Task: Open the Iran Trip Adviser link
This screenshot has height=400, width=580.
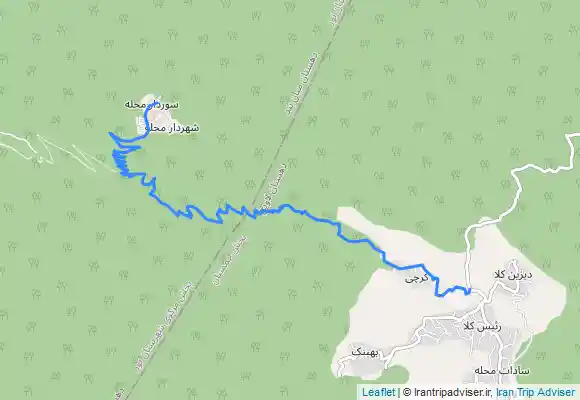Action: coord(536,392)
